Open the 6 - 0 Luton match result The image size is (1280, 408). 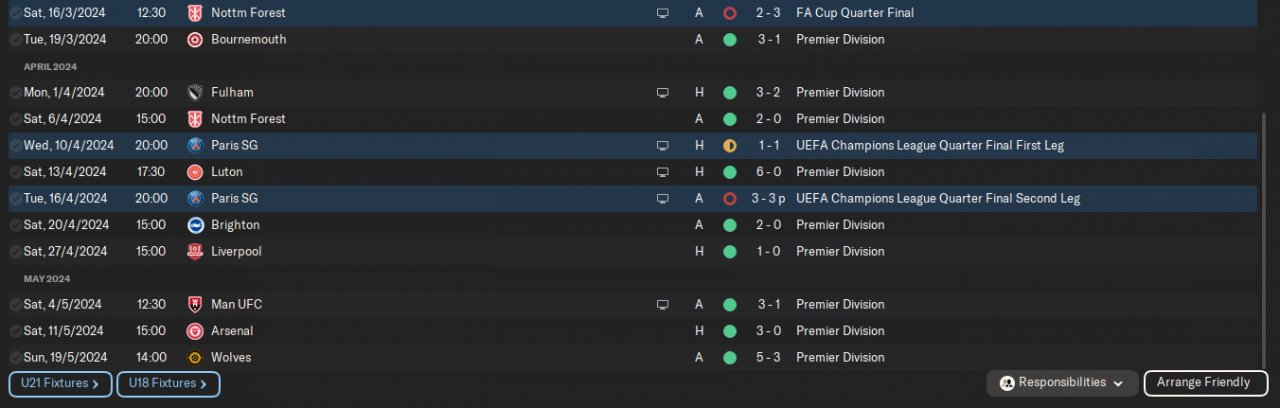pyautogui.click(x=768, y=172)
